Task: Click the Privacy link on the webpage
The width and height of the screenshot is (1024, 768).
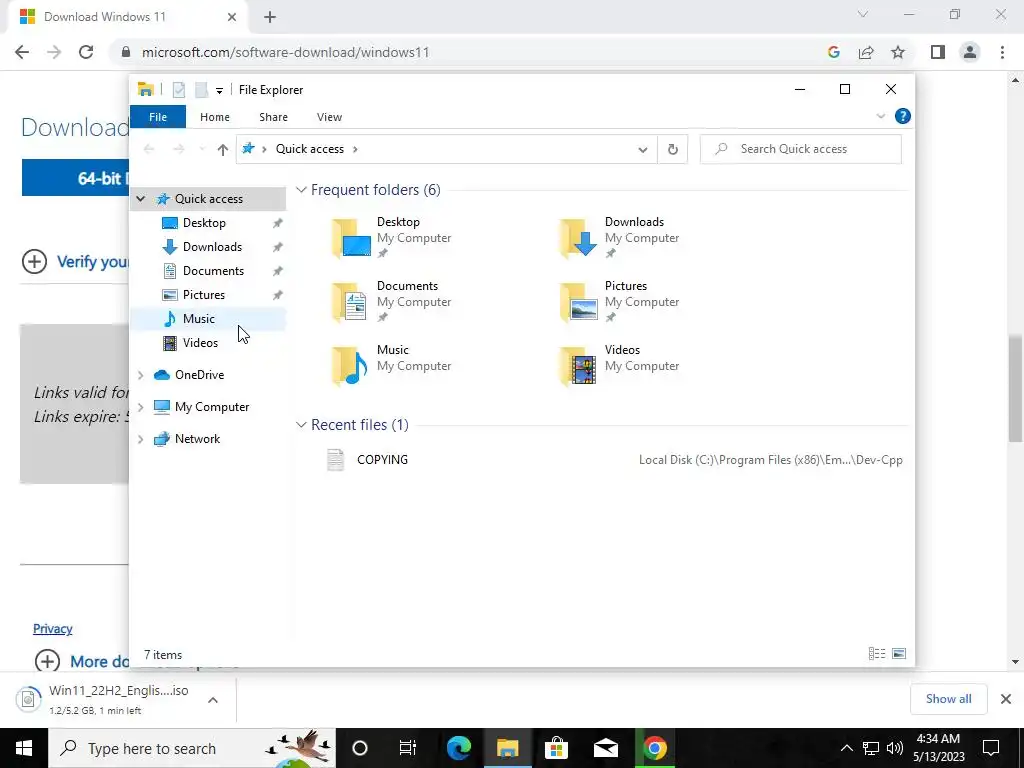Action: [53, 629]
